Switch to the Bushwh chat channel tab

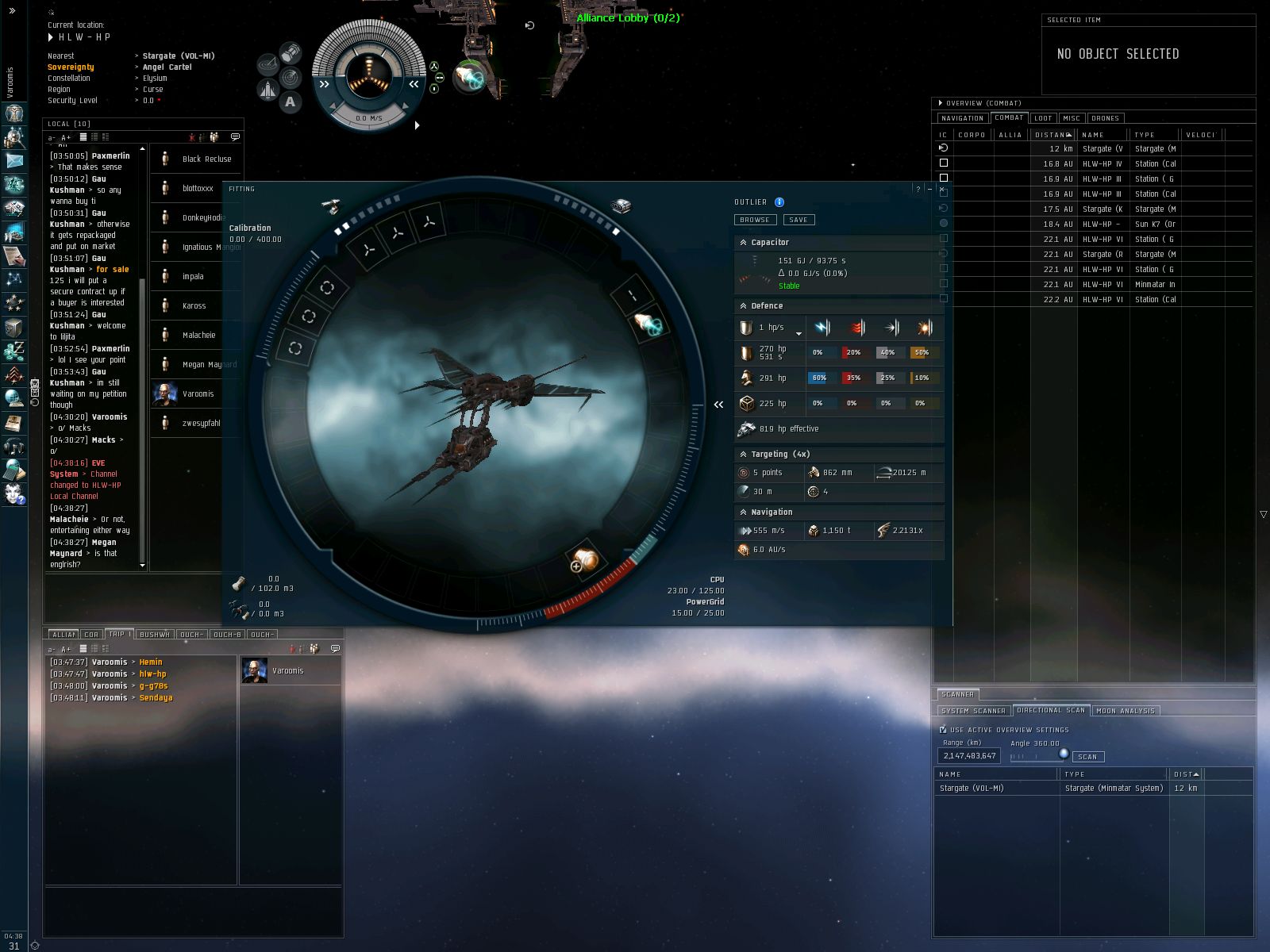pyautogui.click(x=155, y=635)
